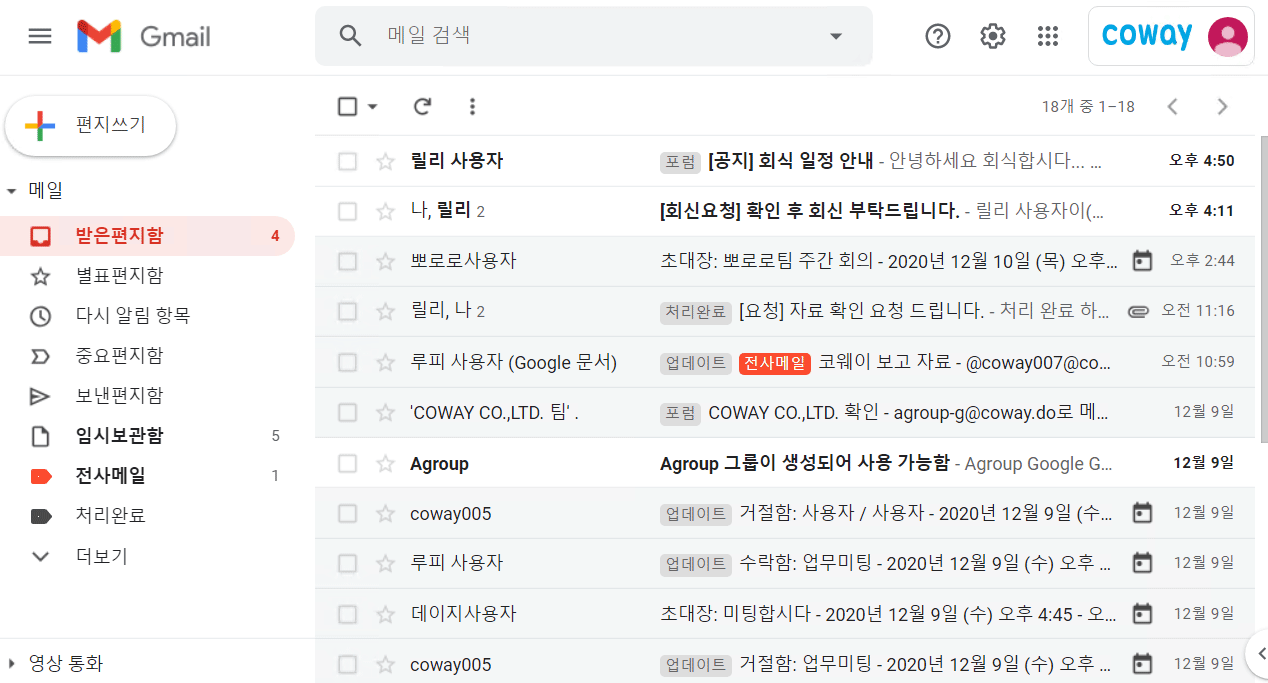The width and height of the screenshot is (1268, 683).
Task: Open 별표편지함 folder
Action: (x=148, y=276)
